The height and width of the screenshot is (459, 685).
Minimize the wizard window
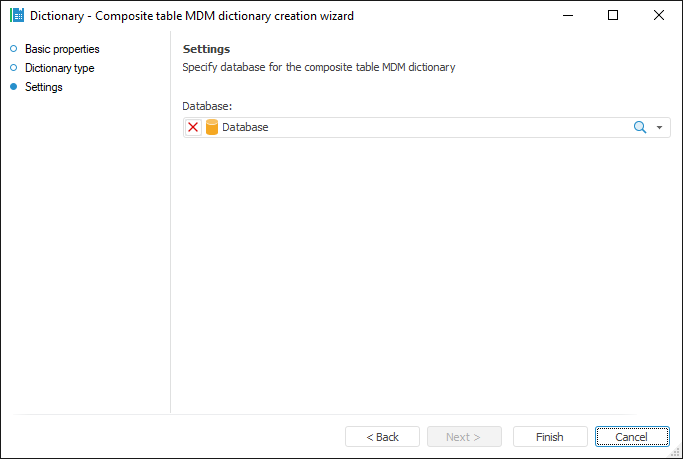[x=567, y=16]
